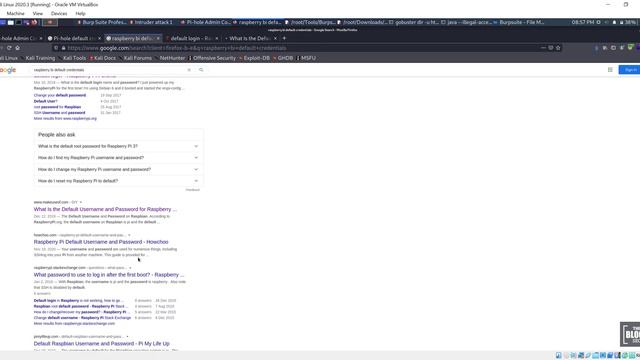
Task: Open the Google apps grid
Action: (x=610, y=70)
